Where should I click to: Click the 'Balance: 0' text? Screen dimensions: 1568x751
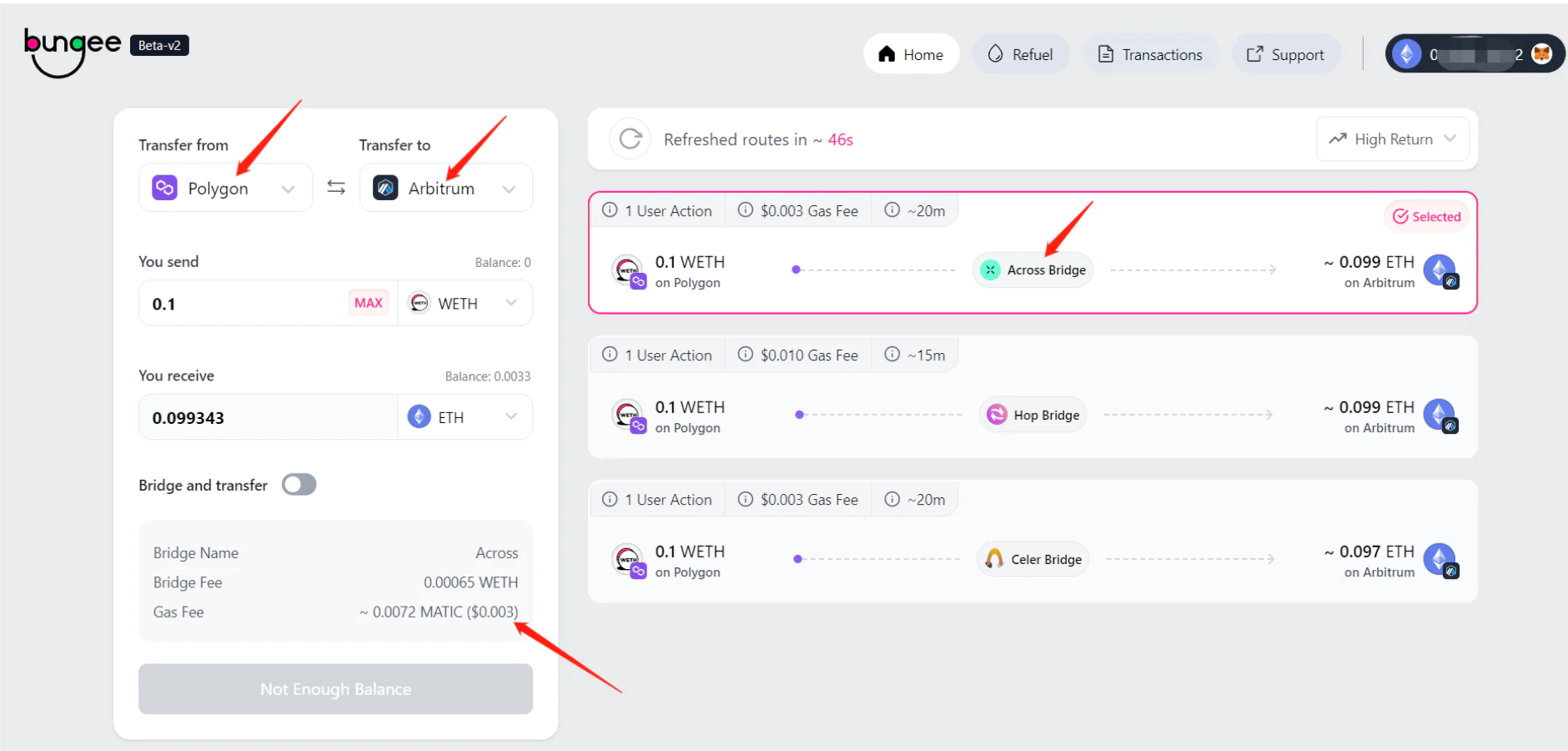(x=503, y=262)
